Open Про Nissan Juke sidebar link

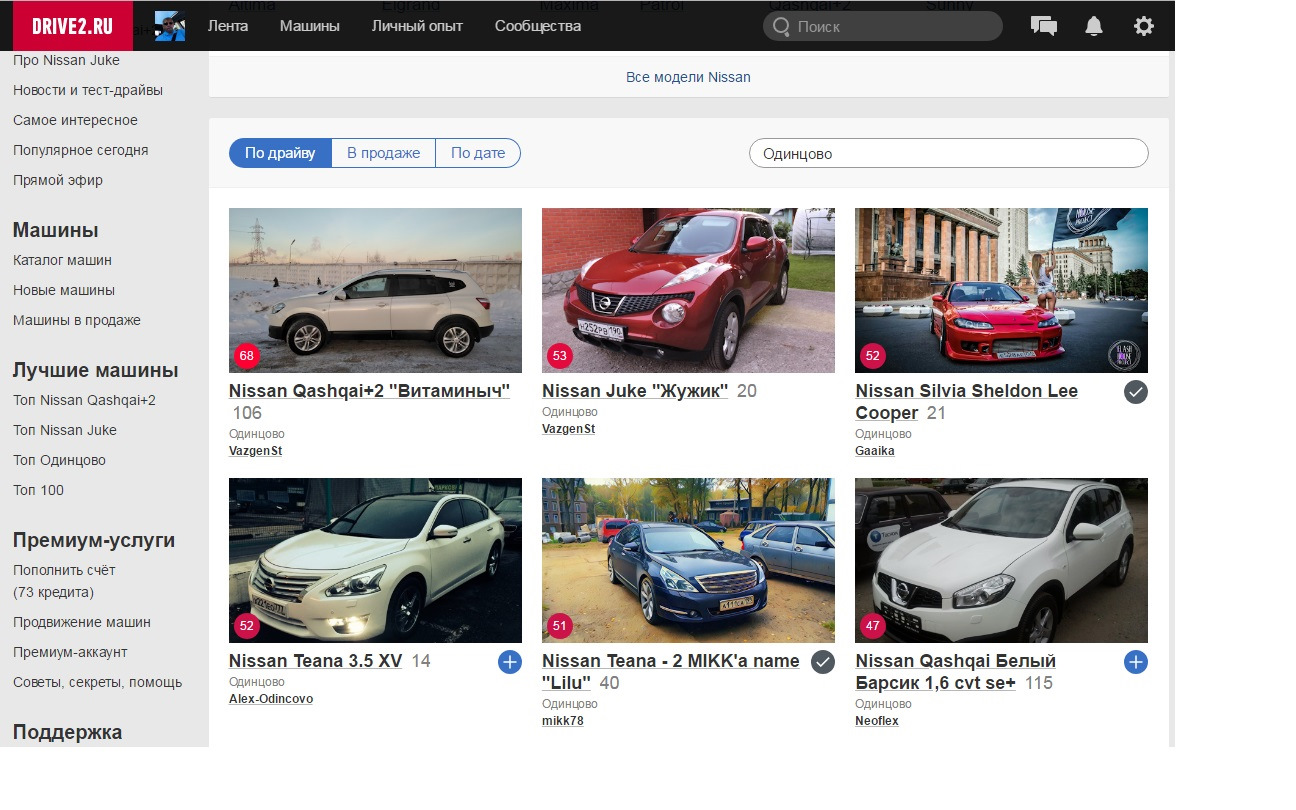[66, 60]
